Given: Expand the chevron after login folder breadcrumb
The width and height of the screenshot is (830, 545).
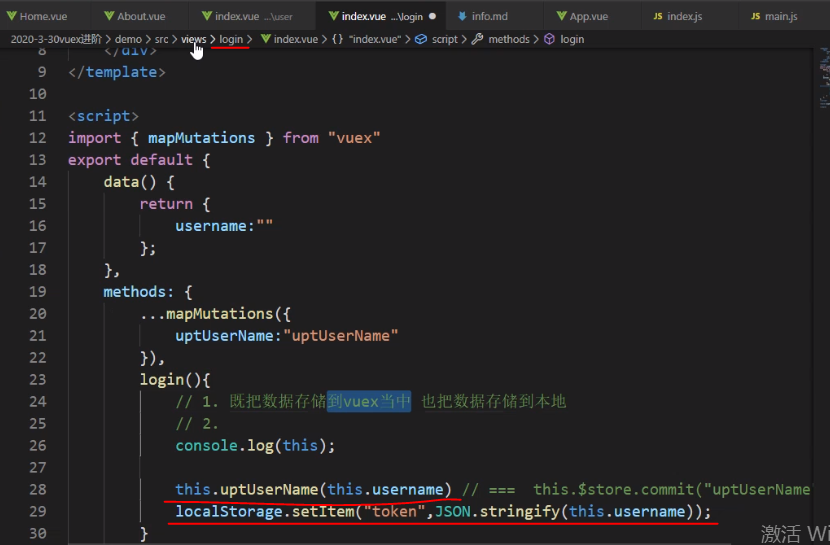Looking at the screenshot, I should (x=249, y=39).
